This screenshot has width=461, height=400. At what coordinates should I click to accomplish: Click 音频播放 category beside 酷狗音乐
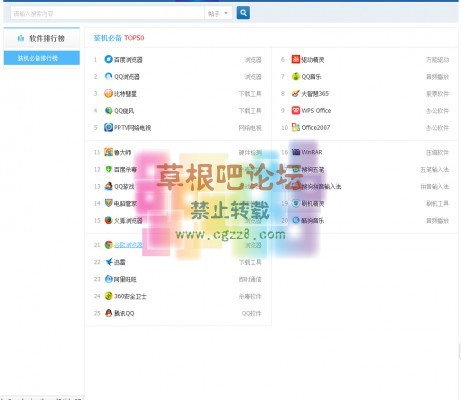[x=437, y=220]
